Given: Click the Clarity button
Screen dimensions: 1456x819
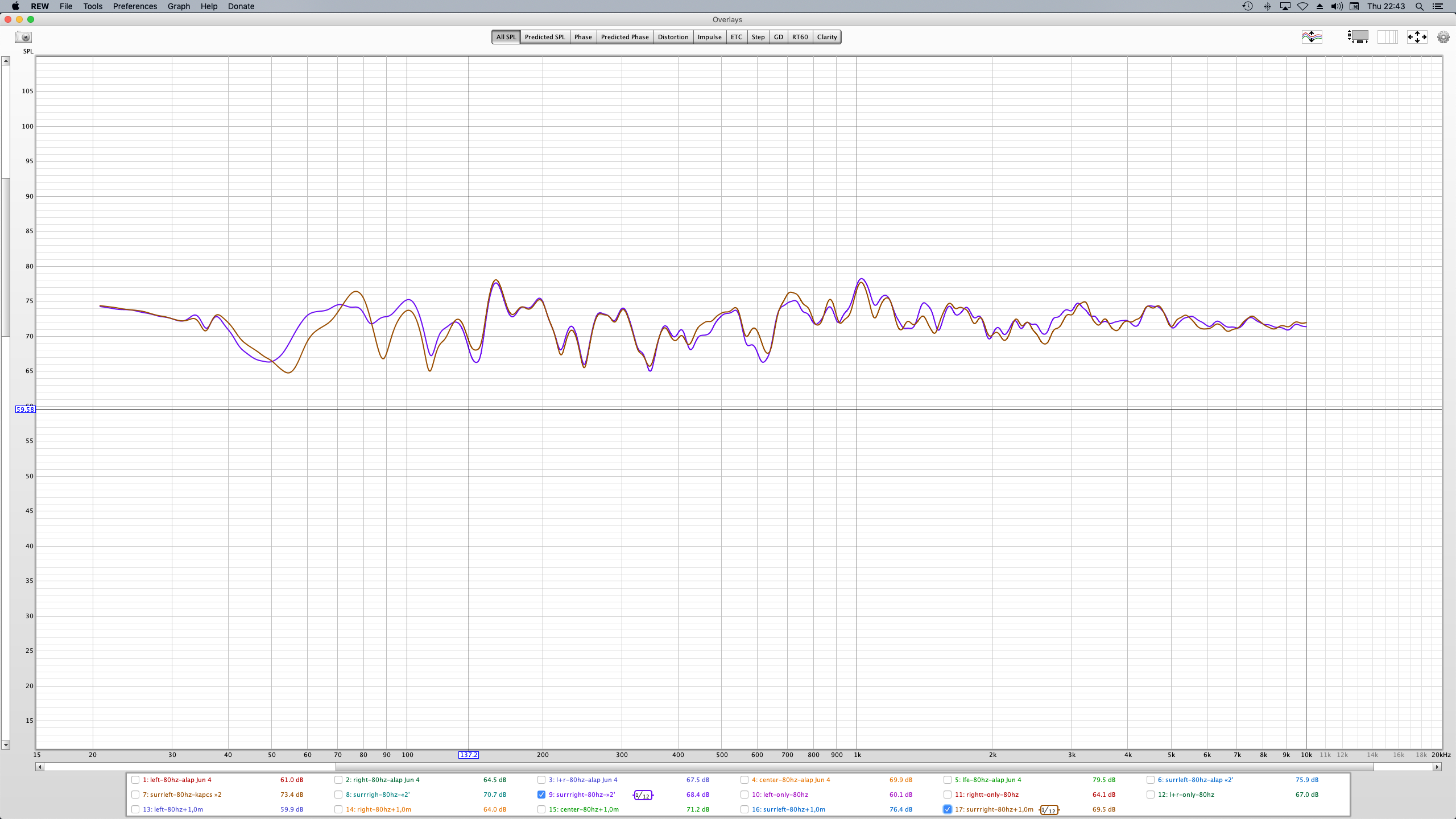Looking at the screenshot, I should (x=826, y=36).
